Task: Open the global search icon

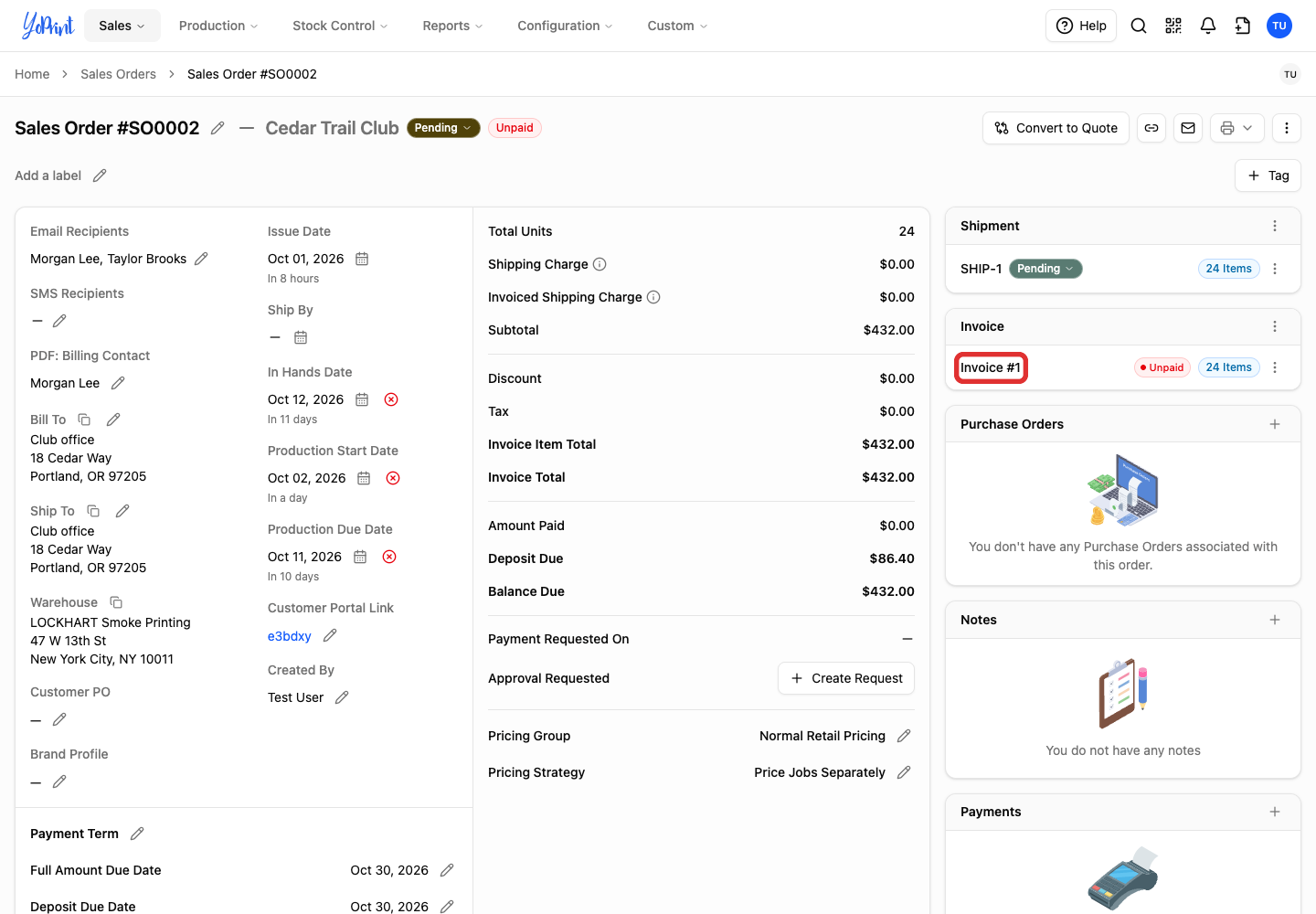Action: 1139,26
